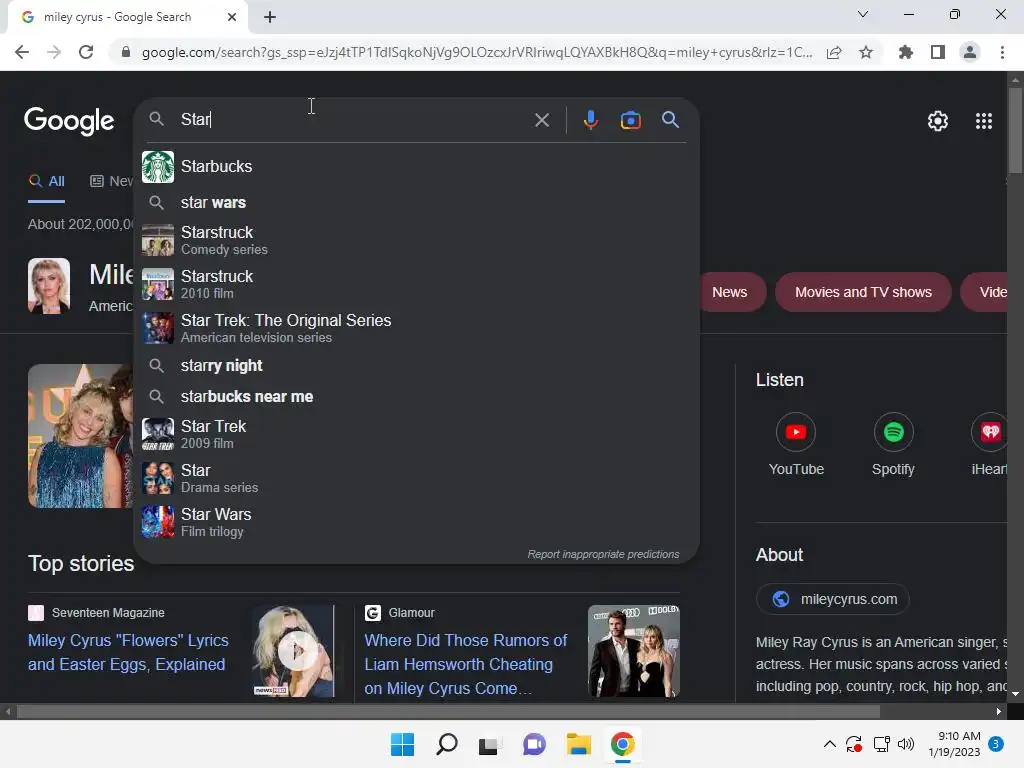Pick Starstruck 2010 film suggestion

[x=416, y=284]
